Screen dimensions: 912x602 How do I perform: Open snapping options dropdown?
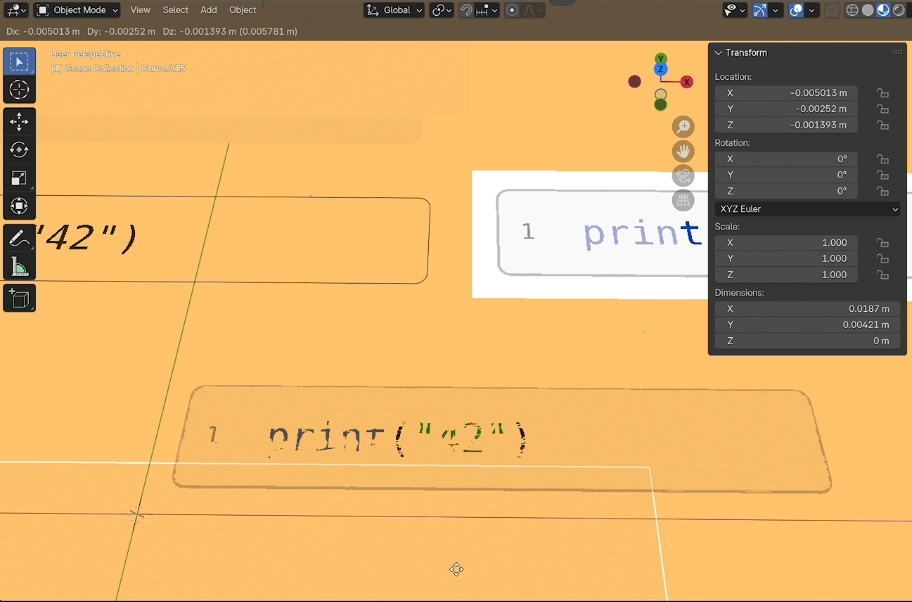[487, 10]
